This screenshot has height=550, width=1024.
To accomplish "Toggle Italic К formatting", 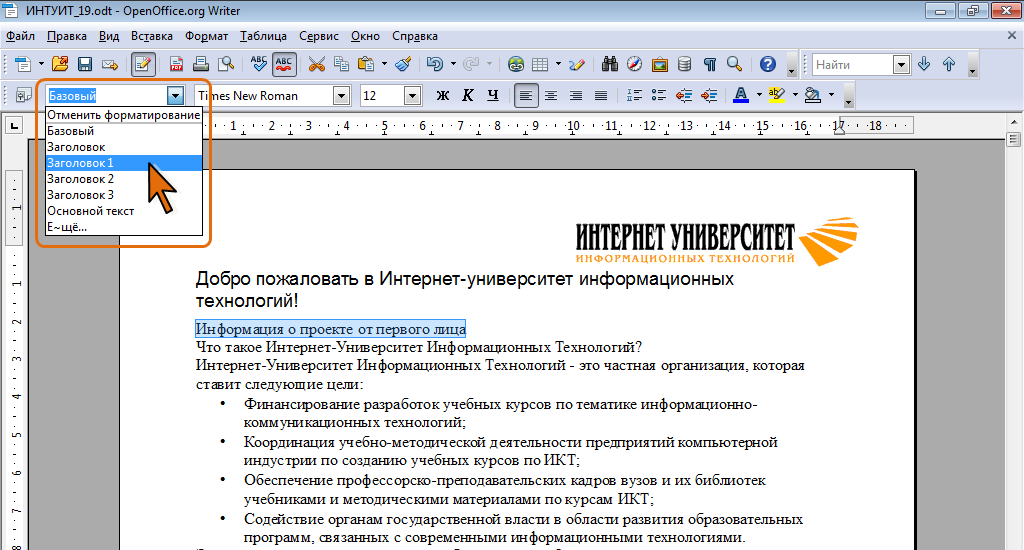I will [x=468, y=95].
